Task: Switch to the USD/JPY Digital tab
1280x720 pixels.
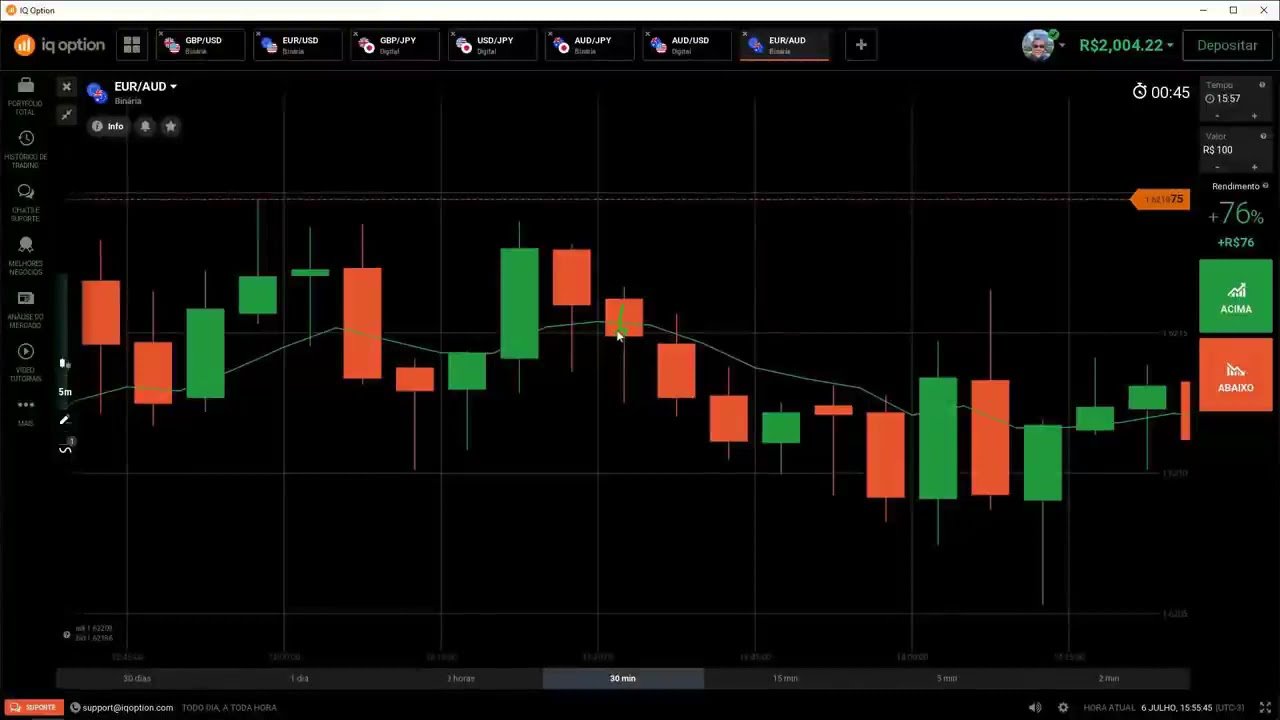Action: tap(492, 45)
